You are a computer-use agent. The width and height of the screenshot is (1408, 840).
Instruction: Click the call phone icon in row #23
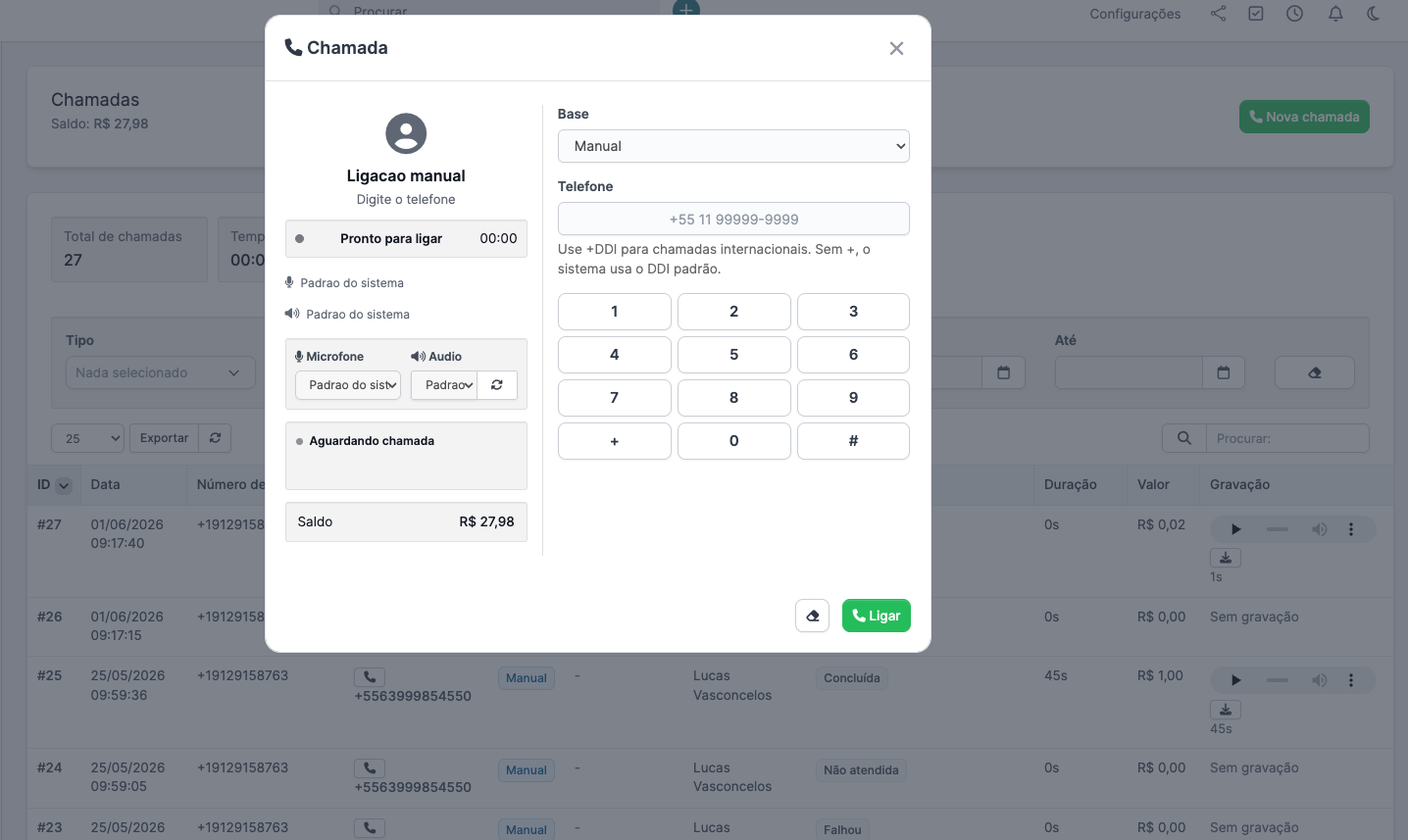370,828
